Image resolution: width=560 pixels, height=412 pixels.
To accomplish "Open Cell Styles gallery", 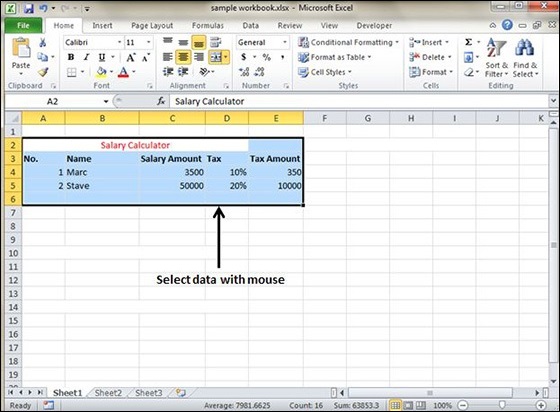I will (x=325, y=72).
